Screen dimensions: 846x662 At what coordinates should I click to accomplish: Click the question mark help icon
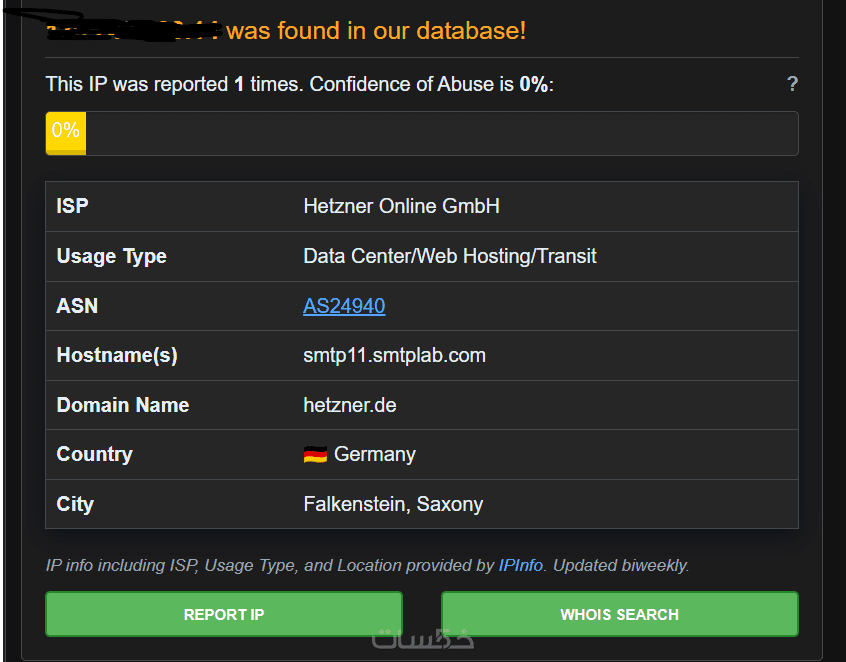coord(792,84)
